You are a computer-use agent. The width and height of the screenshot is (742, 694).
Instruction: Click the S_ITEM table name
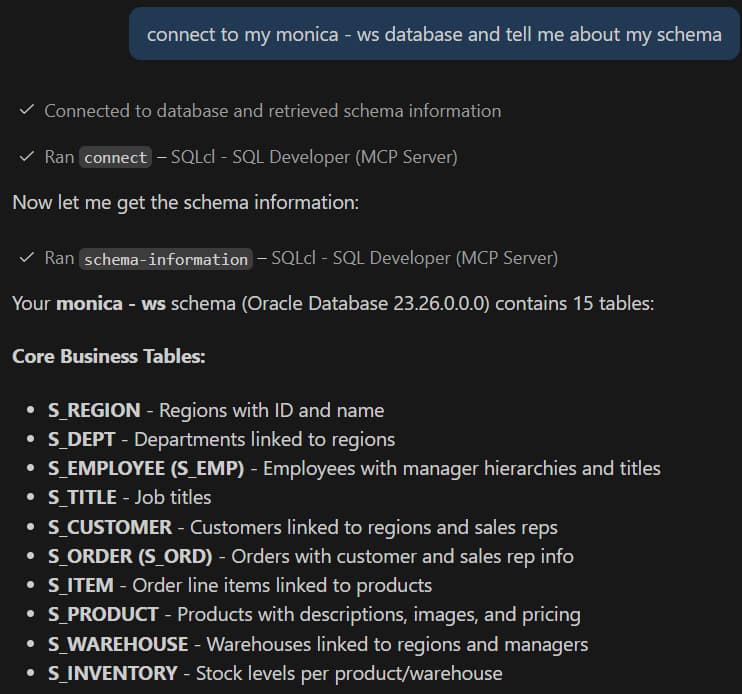[80, 585]
